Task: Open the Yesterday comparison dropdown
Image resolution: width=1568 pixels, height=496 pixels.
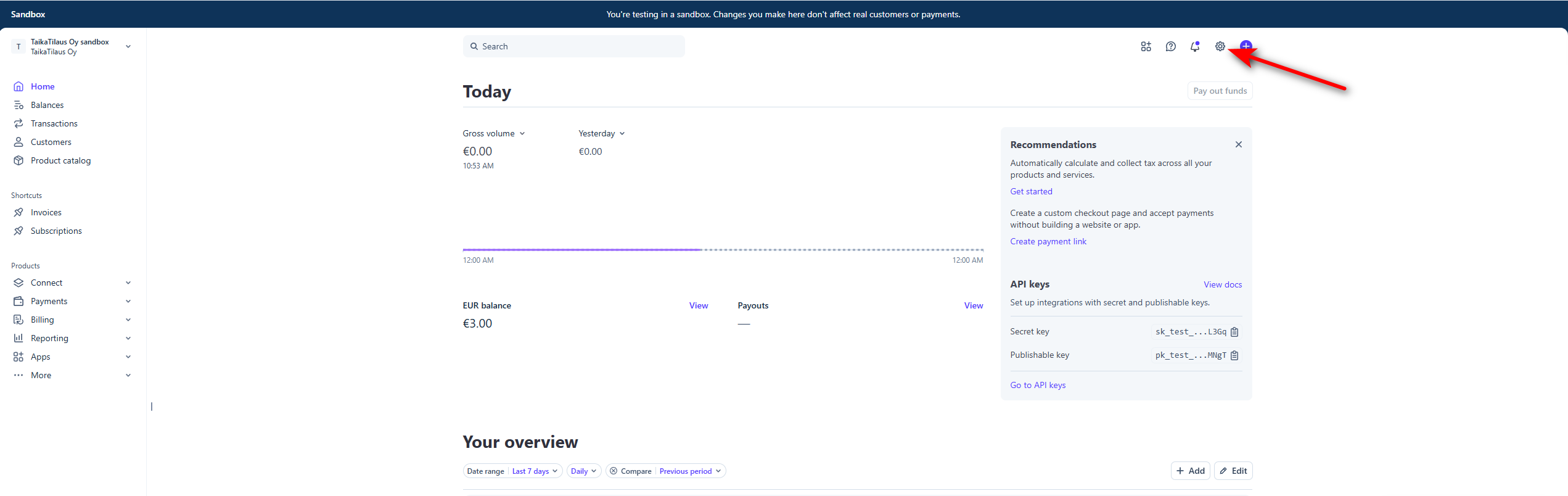Action: click(602, 133)
